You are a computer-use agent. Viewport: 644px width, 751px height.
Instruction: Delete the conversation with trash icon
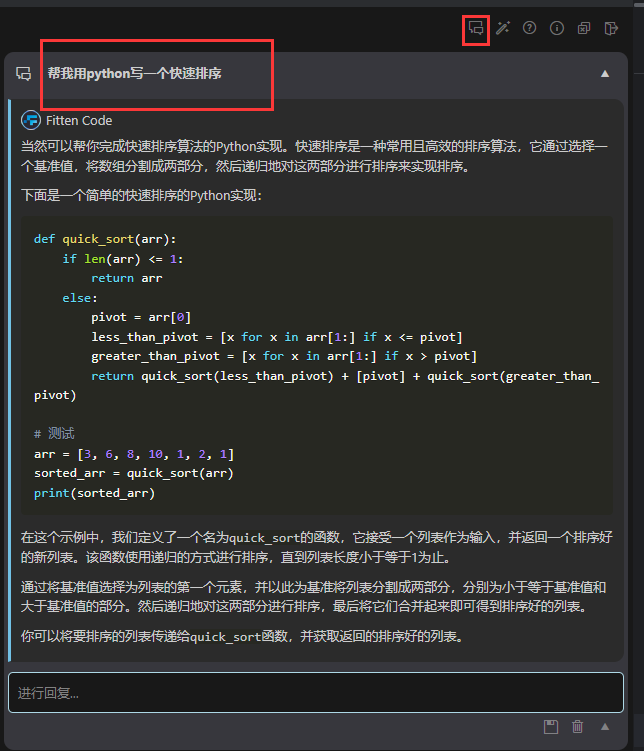click(x=577, y=727)
